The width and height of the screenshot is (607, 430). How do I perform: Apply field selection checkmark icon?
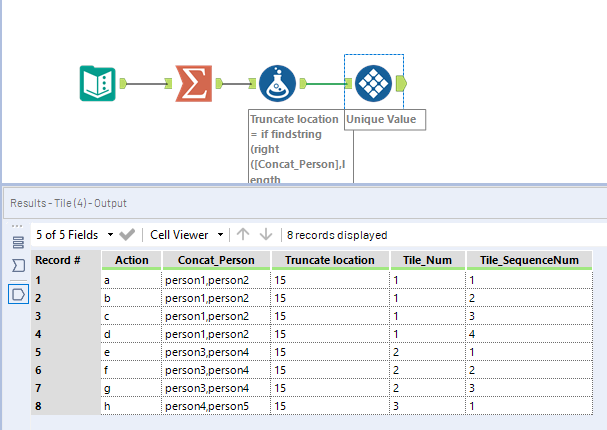point(127,235)
